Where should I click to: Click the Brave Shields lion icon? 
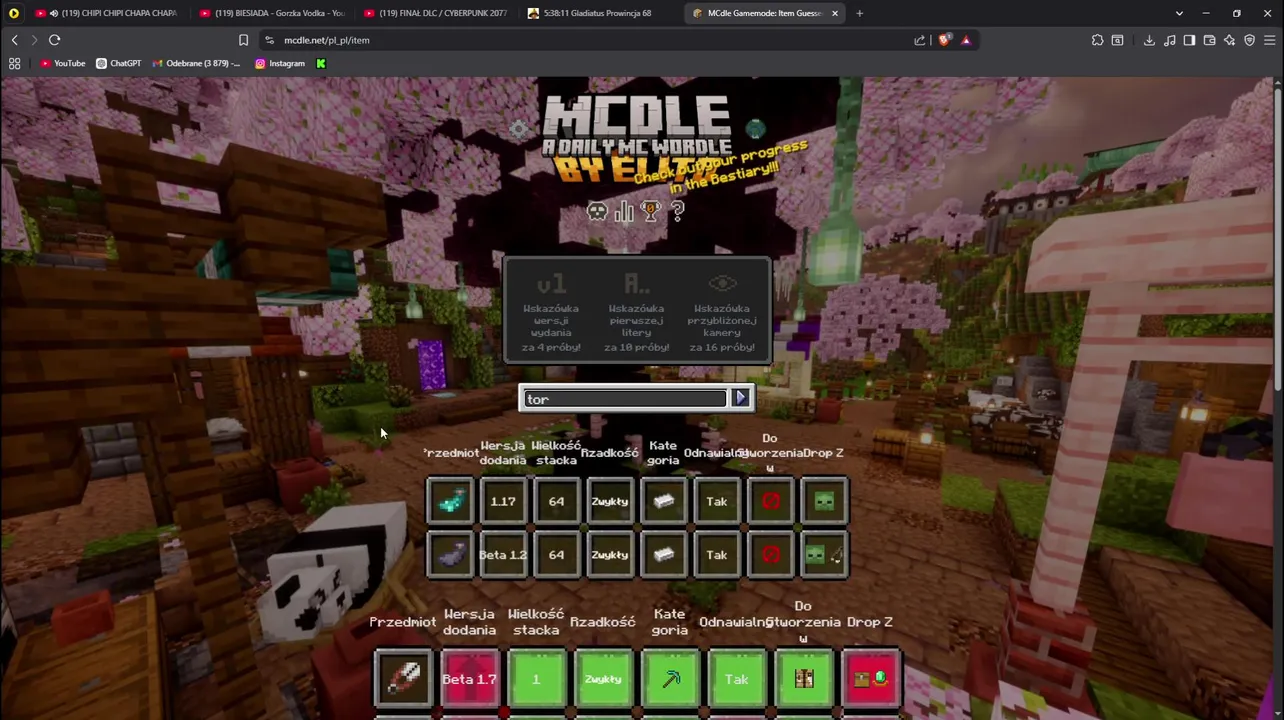(945, 40)
